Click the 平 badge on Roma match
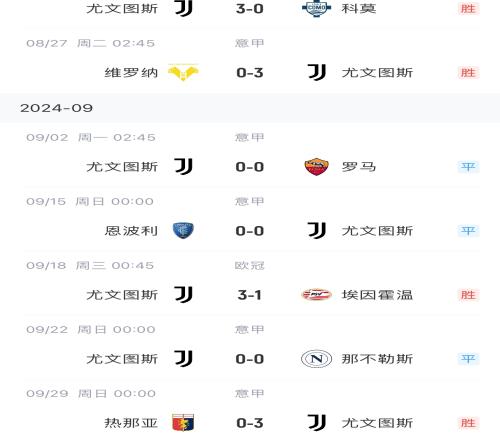The width and height of the screenshot is (500, 440). pos(468,167)
